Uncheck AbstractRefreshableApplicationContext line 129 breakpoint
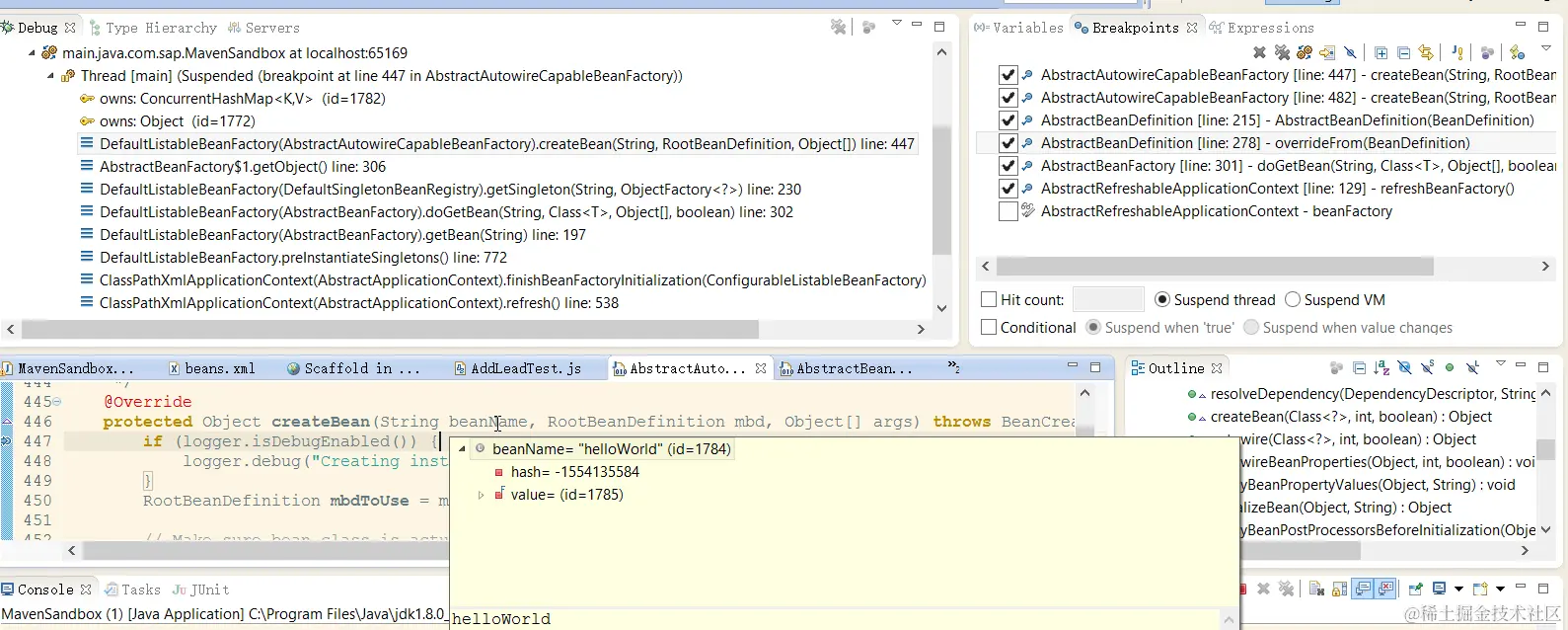Viewport: 1568px width, 630px height. [1008, 189]
